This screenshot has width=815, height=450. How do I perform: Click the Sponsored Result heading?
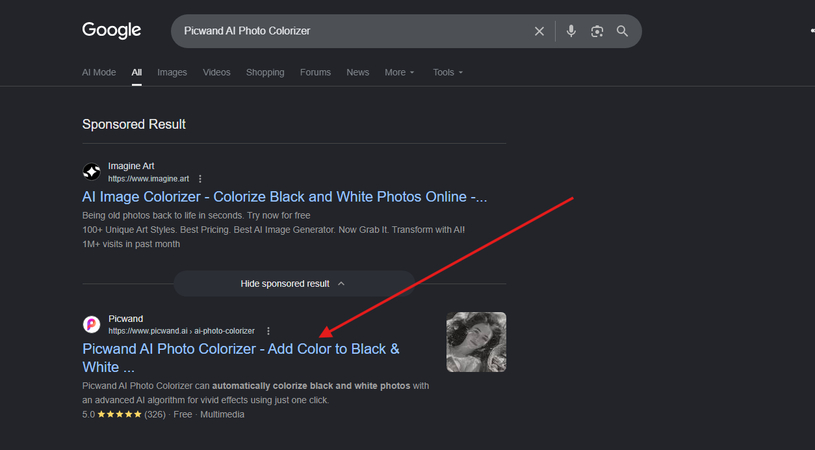134,124
